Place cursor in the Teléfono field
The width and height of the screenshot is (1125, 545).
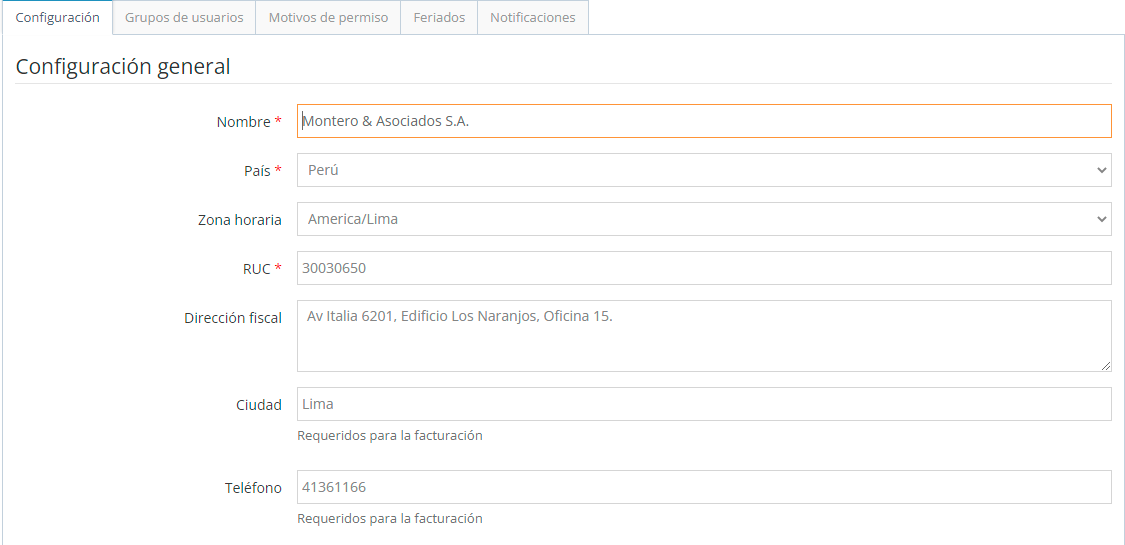[x=704, y=487]
